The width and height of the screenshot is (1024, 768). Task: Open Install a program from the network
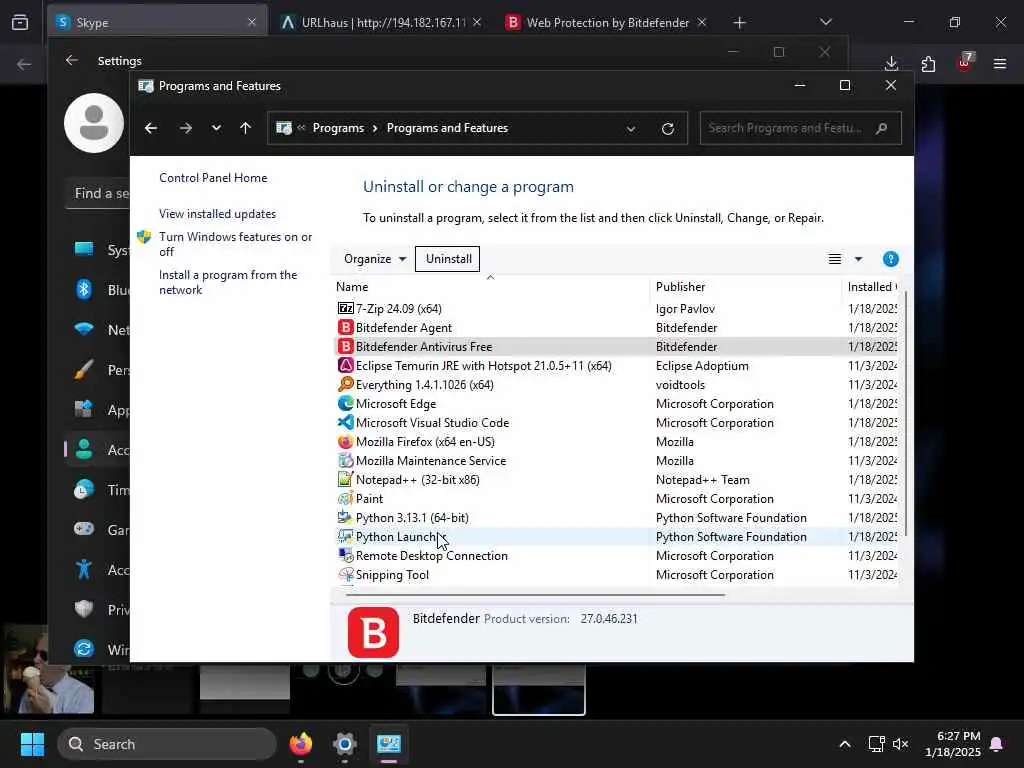(228, 282)
